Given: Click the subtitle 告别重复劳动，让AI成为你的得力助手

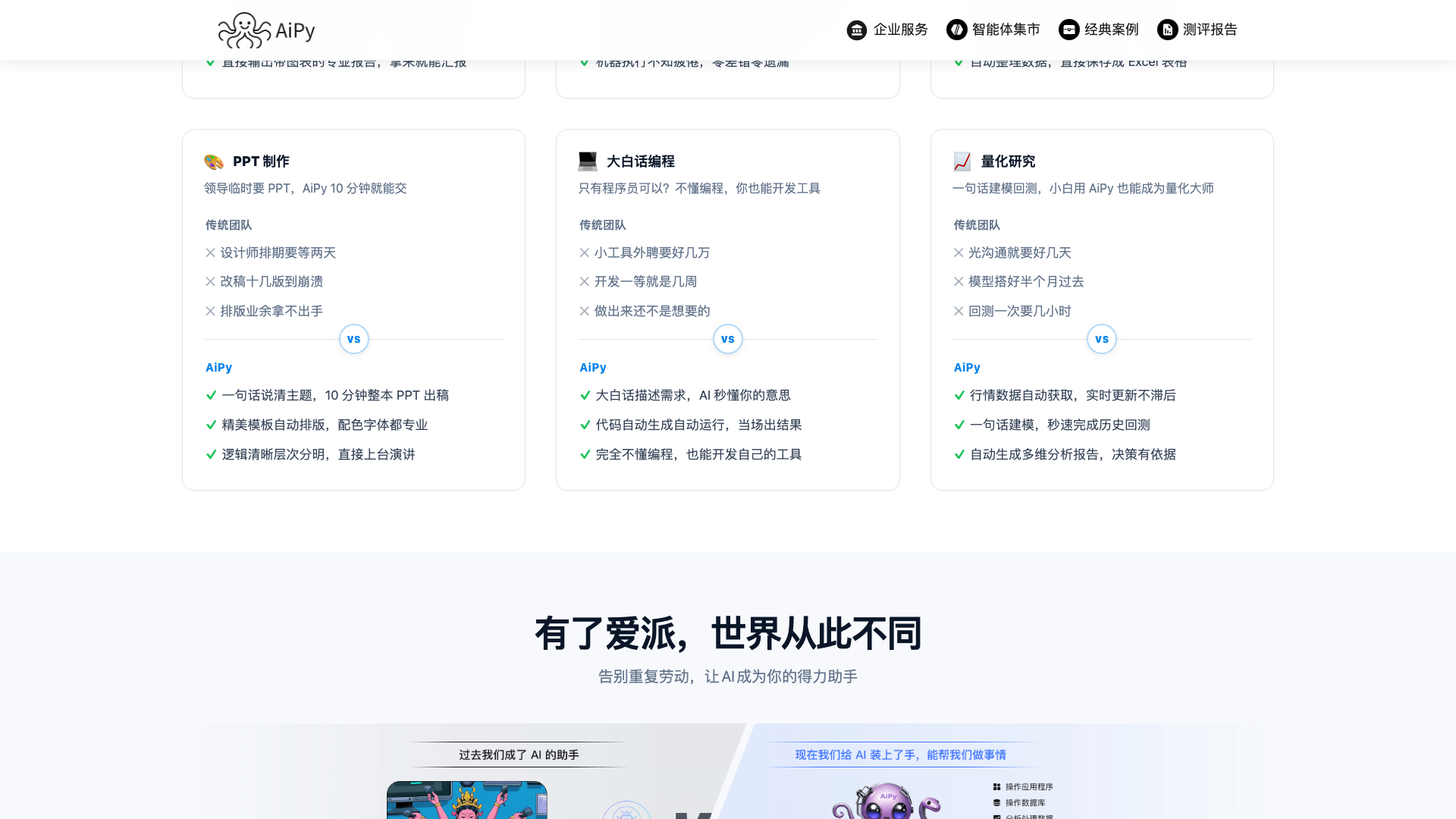Looking at the screenshot, I should coord(728,676).
